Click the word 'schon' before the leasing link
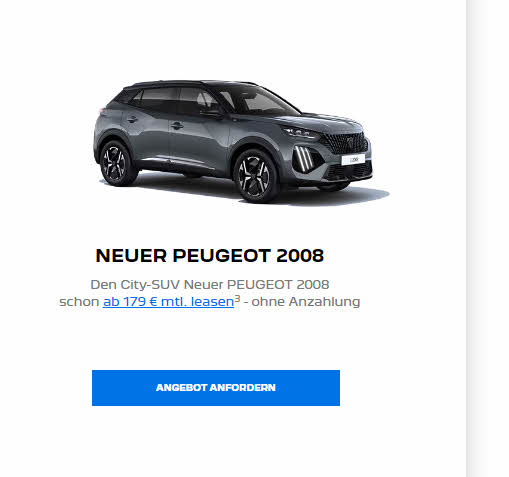The width and height of the screenshot is (509, 477). [x=79, y=302]
